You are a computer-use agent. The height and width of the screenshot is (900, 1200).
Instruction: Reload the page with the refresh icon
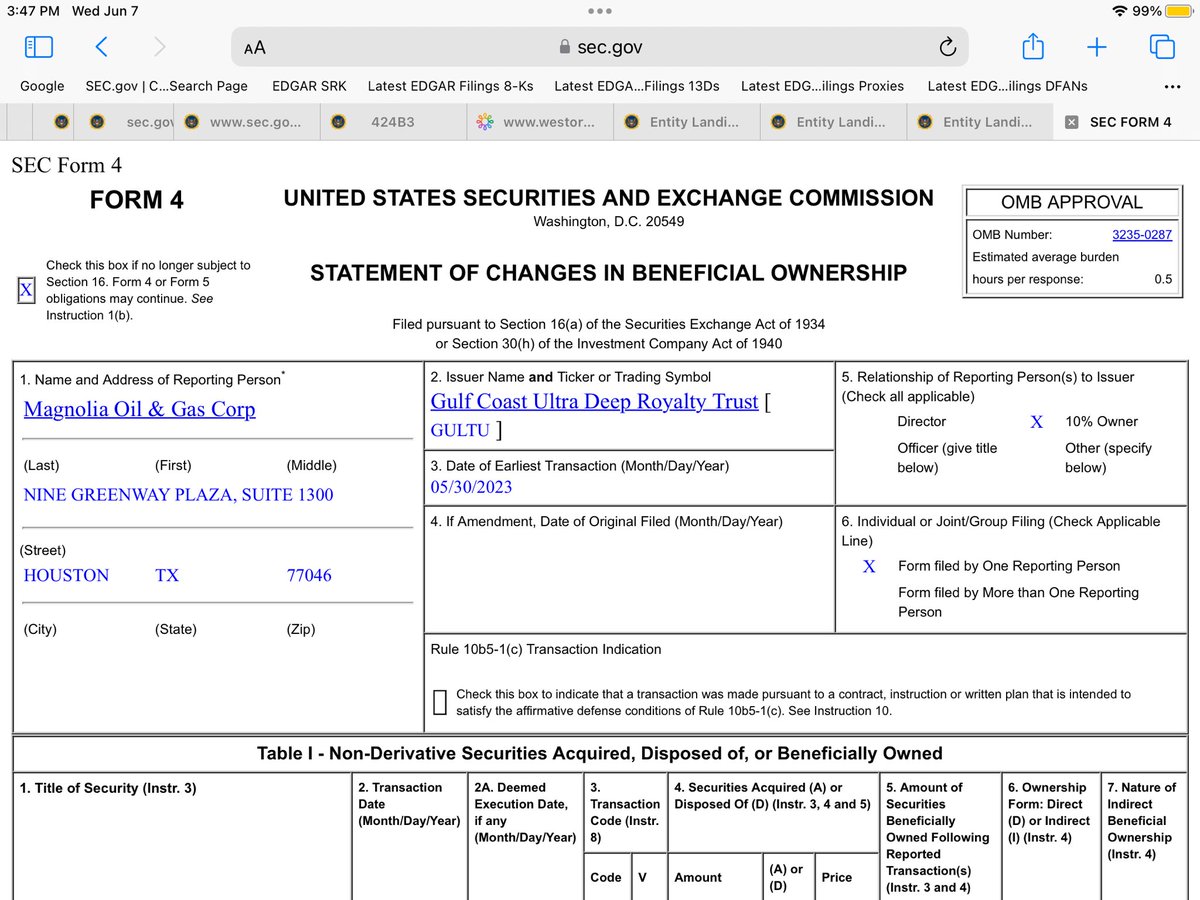[x=947, y=47]
